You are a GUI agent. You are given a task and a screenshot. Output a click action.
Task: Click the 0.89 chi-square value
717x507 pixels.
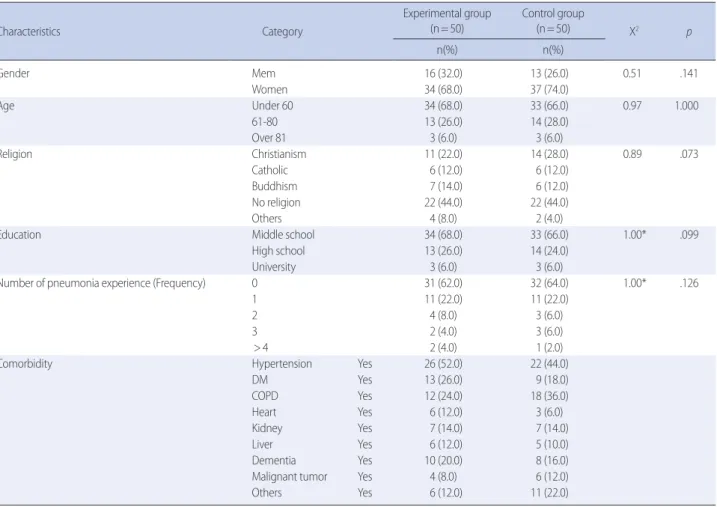coord(632,154)
